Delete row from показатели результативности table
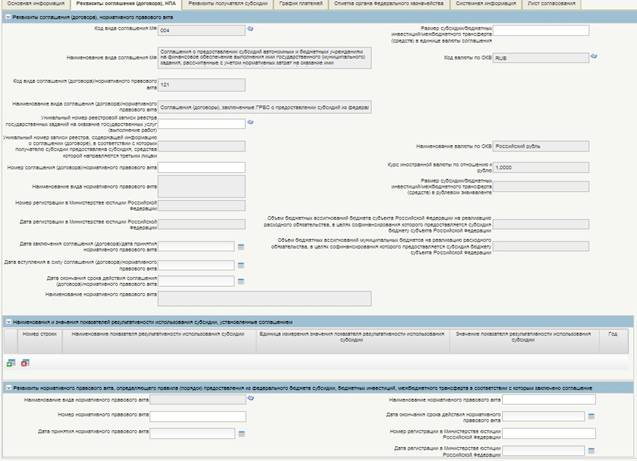 [22, 364]
